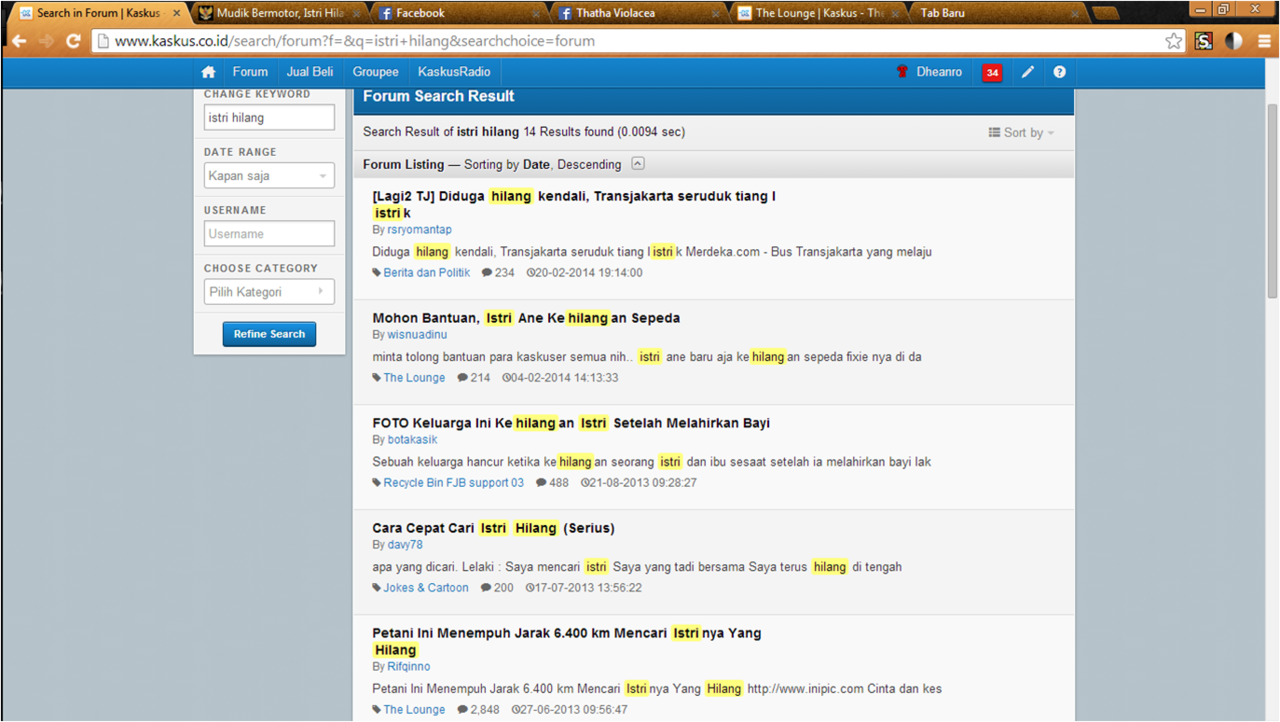Open thread Mohon Bantuan Istri Ane Kehilangan Sepeda
The image size is (1280, 722).
[526, 318]
